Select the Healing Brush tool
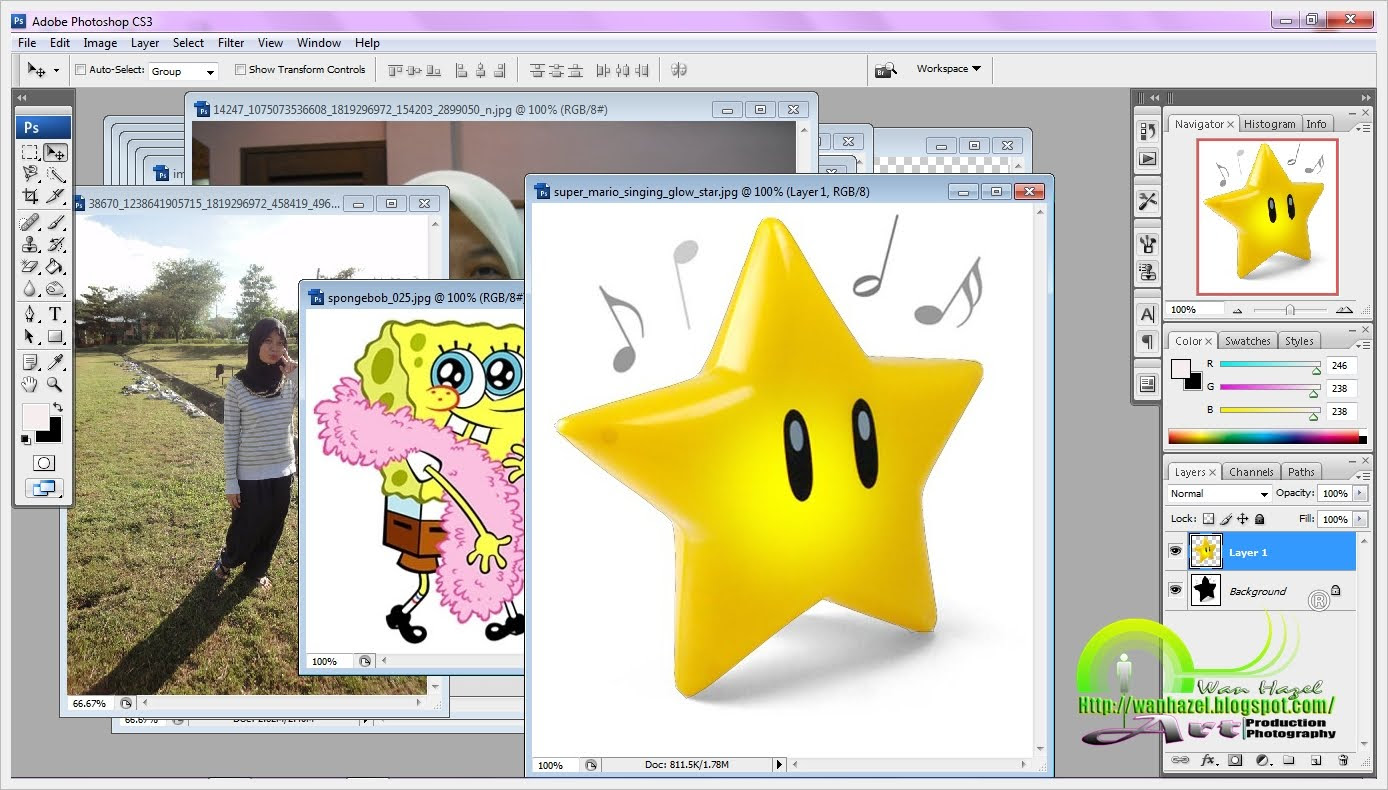The width and height of the screenshot is (1388, 790). pyautogui.click(x=30, y=222)
